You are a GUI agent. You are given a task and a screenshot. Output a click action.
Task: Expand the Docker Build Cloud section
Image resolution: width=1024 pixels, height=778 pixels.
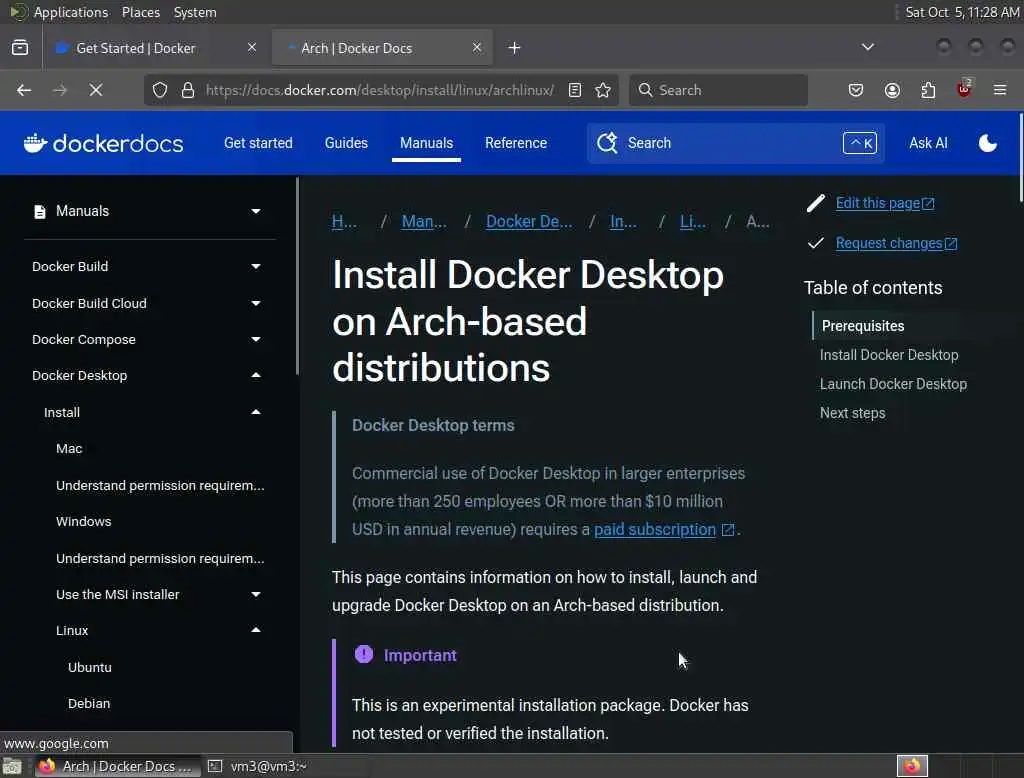256,303
